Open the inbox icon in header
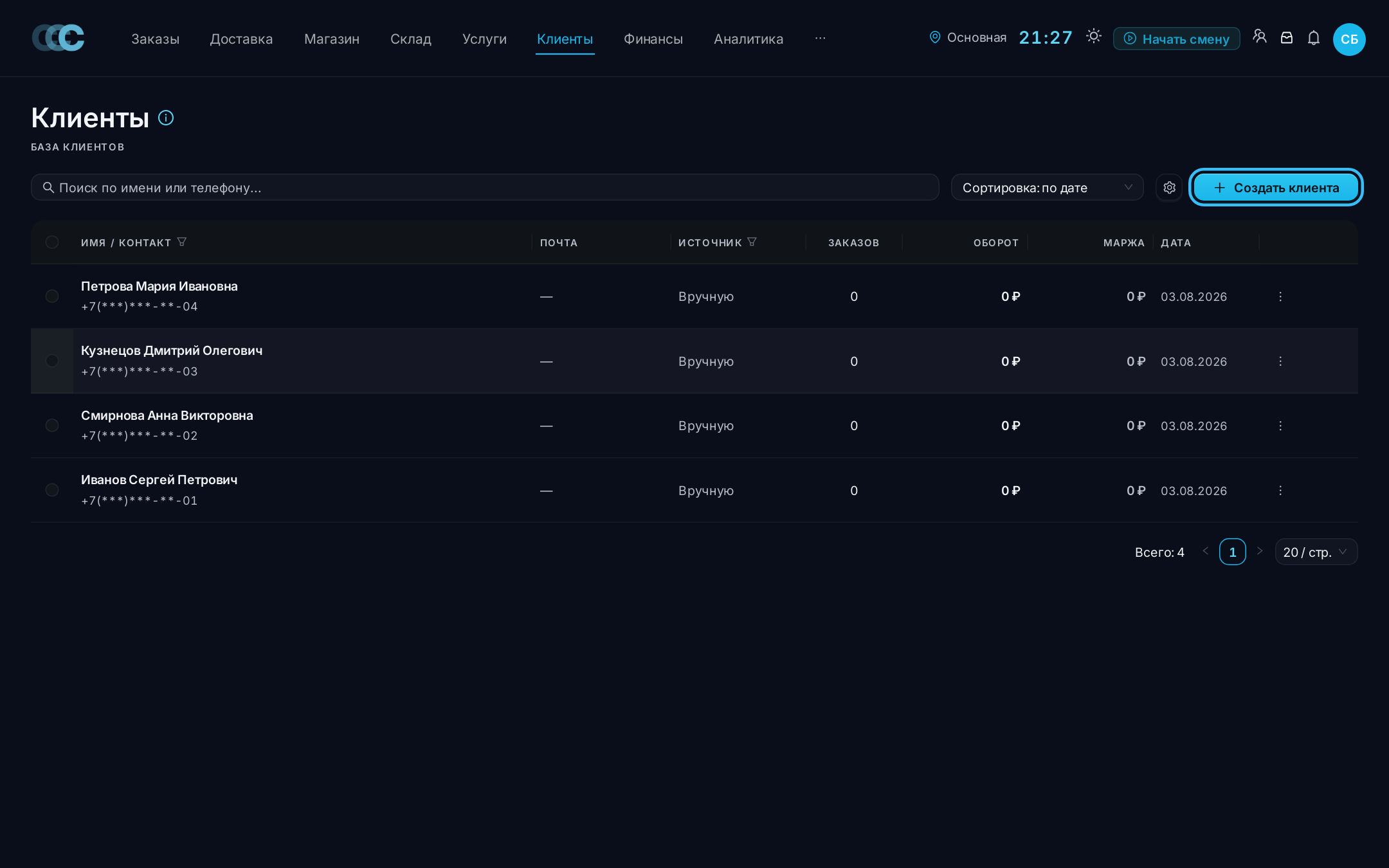The width and height of the screenshot is (1389, 868). (1287, 38)
